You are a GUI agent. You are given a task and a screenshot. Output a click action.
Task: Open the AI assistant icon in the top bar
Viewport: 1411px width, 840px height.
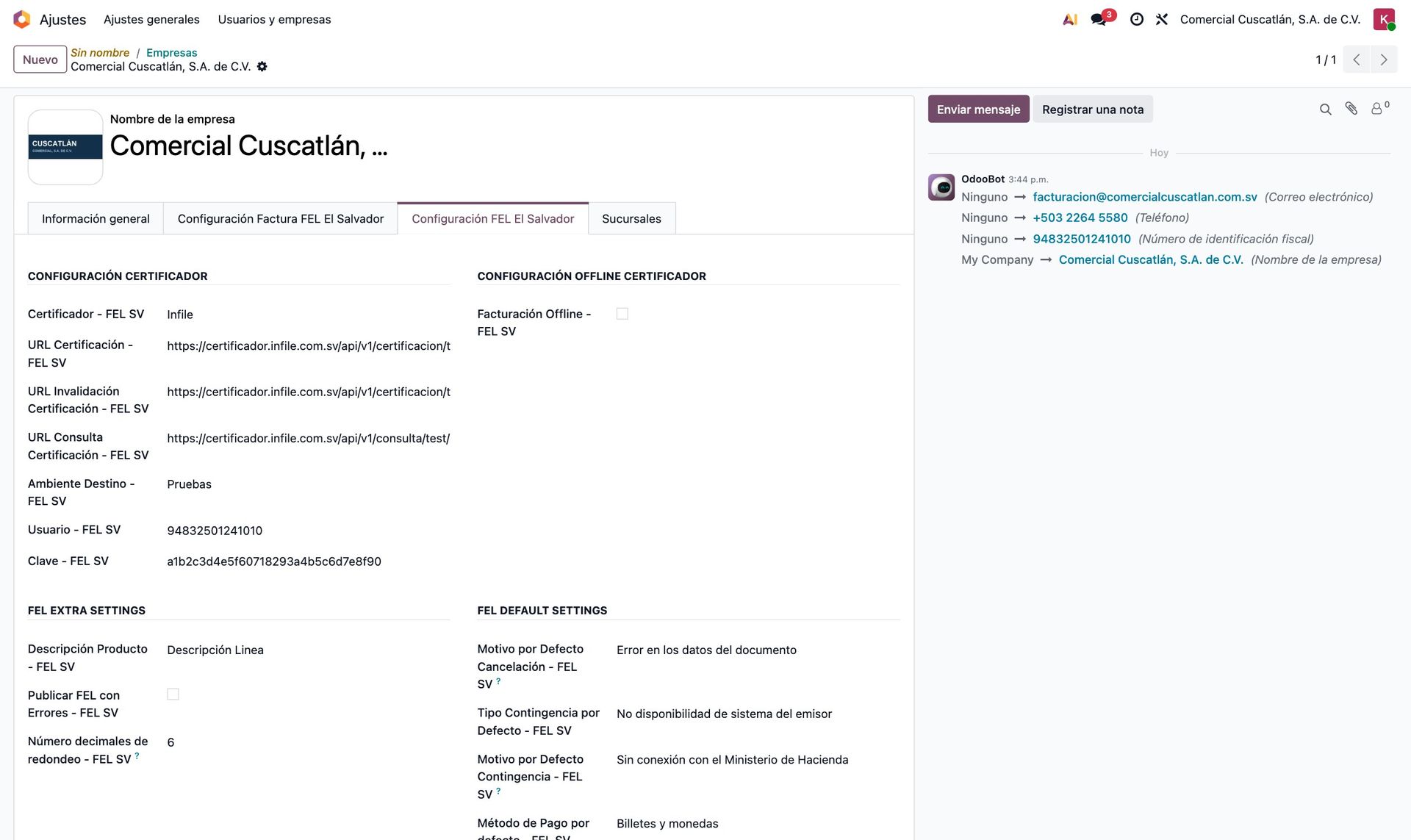pyautogui.click(x=1070, y=19)
